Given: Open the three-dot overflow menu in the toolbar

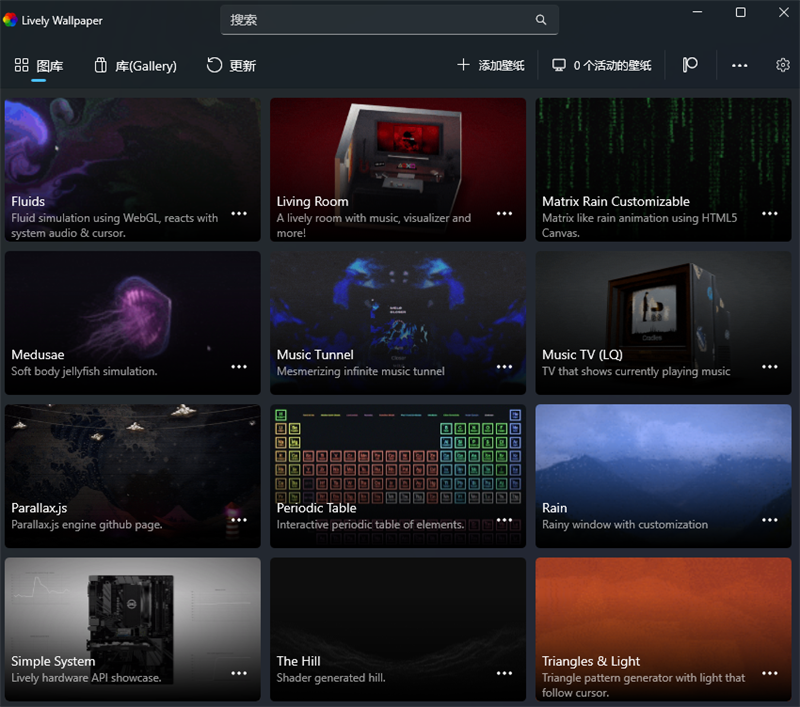Looking at the screenshot, I should [x=739, y=65].
